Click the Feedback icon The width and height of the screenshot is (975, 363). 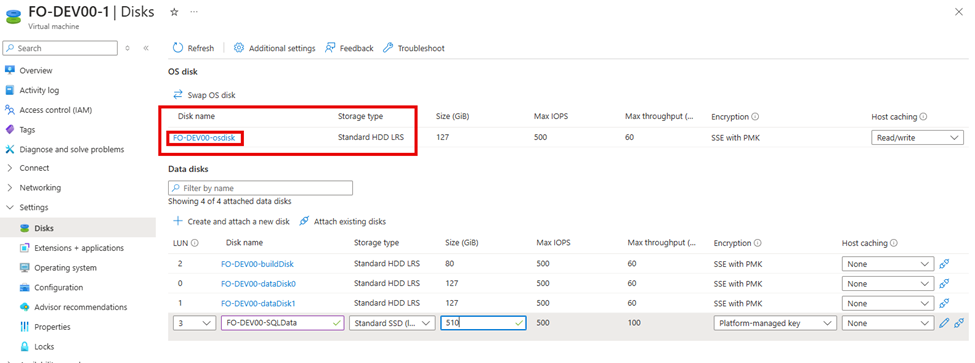click(x=330, y=48)
